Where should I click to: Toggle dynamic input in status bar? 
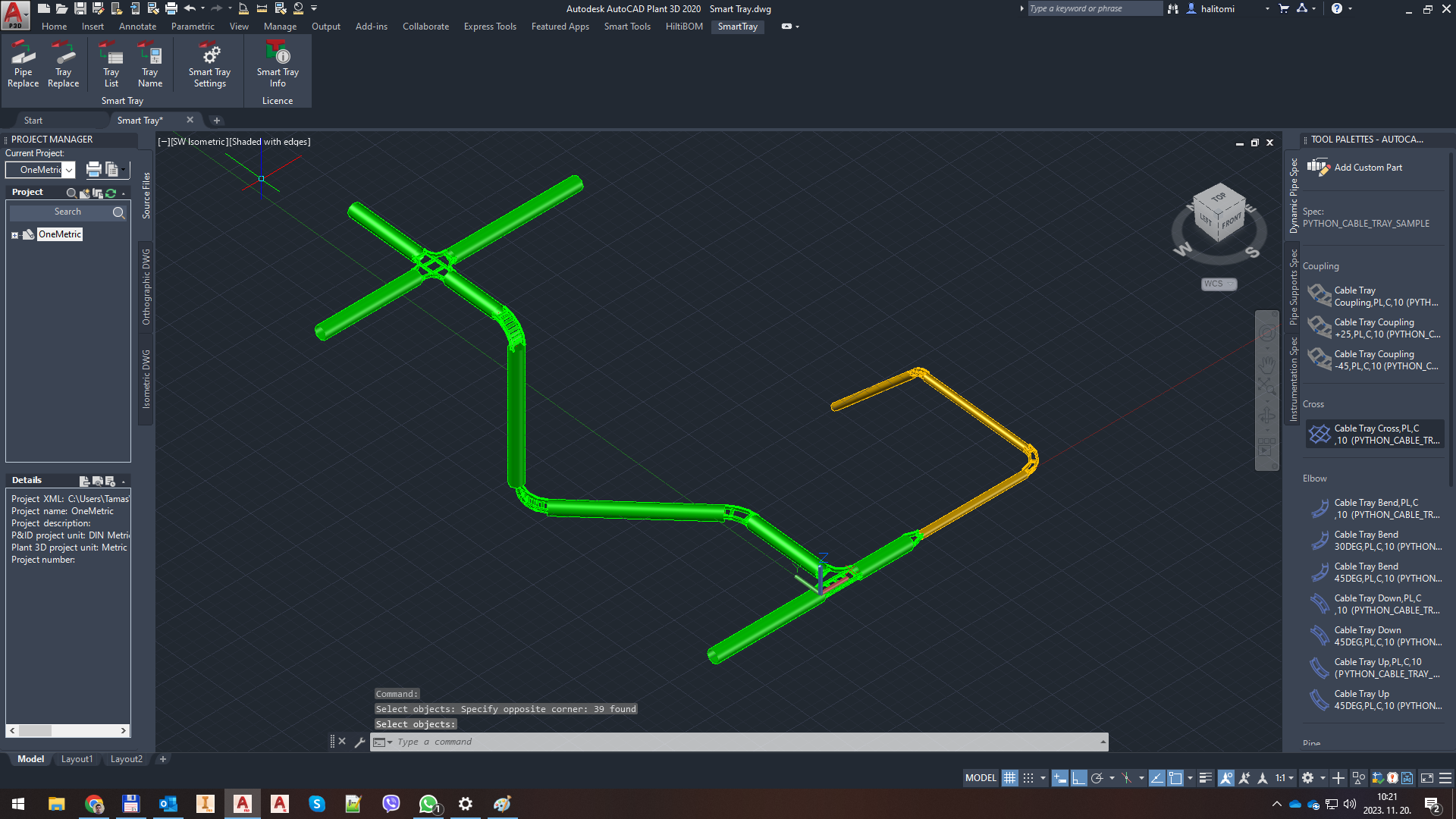tap(1059, 778)
